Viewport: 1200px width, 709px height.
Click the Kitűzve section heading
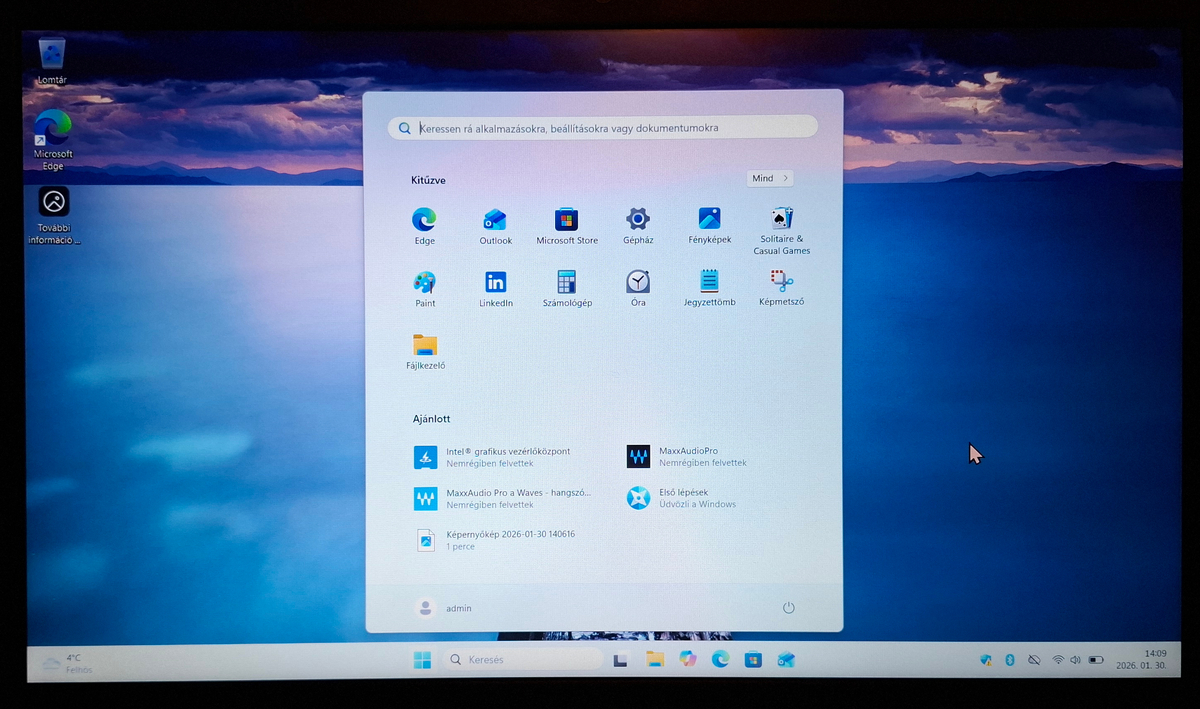coord(428,180)
